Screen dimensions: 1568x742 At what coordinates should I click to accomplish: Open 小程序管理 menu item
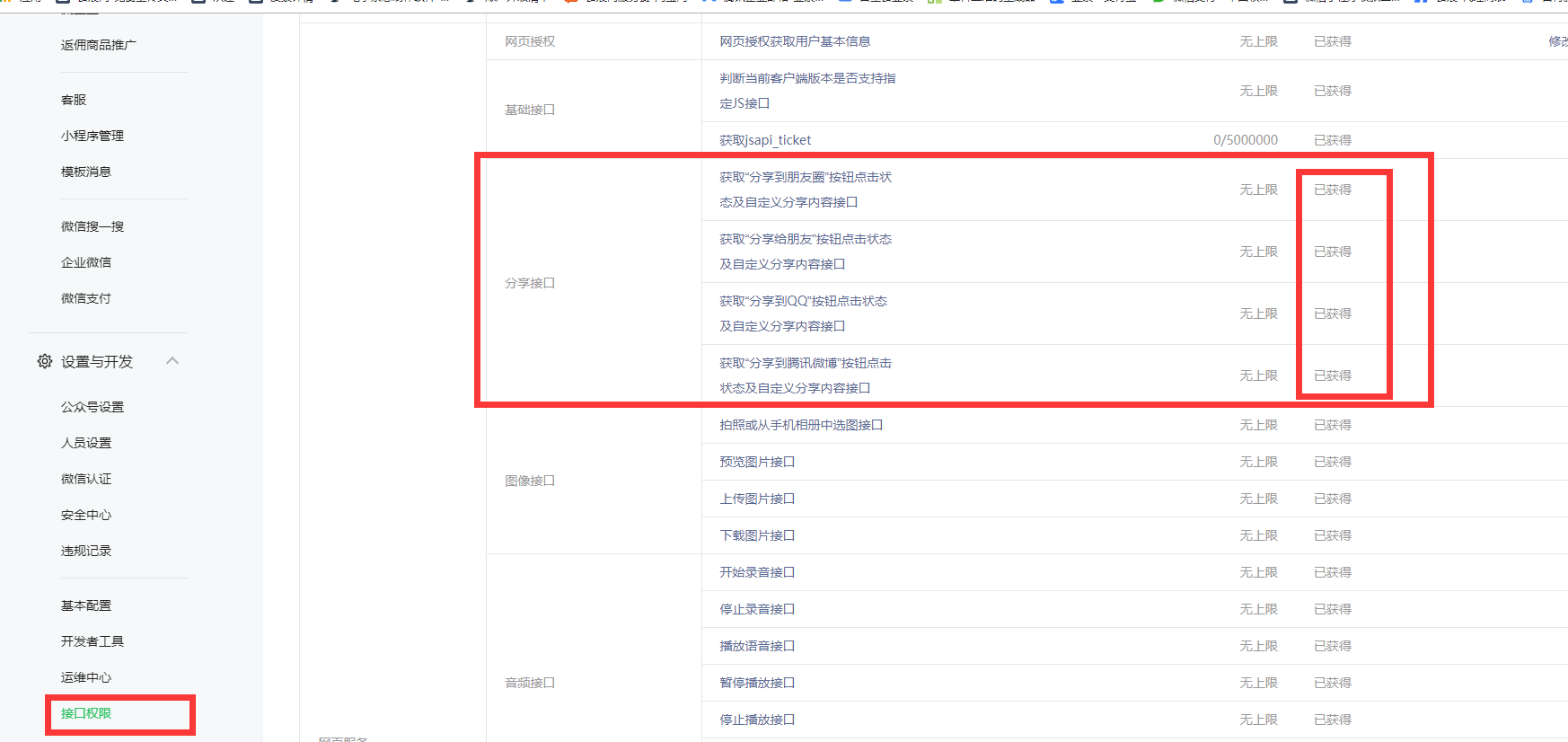pyautogui.click(x=92, y=136)
